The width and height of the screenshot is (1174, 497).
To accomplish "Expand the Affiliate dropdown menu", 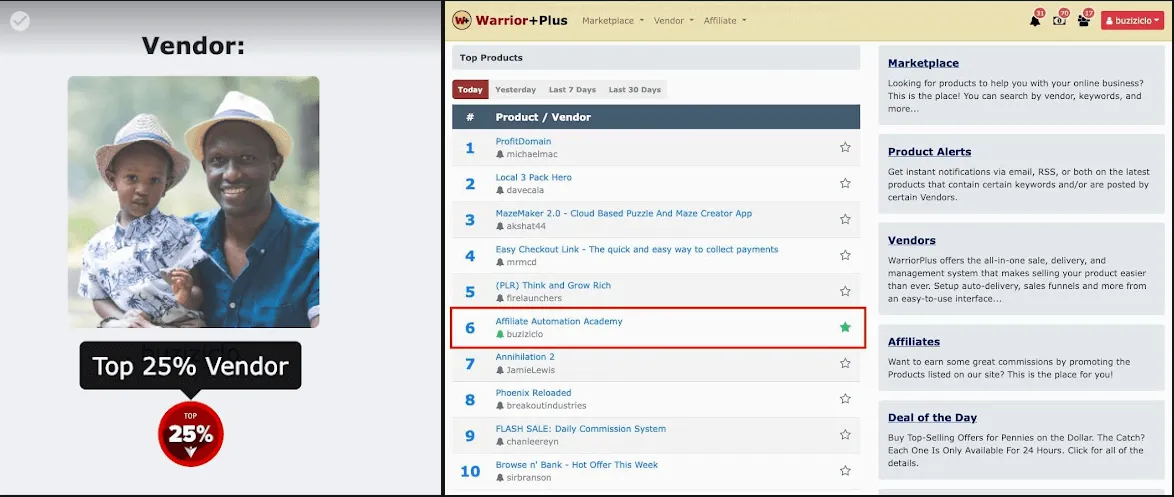I will click(x=725, y=21).
